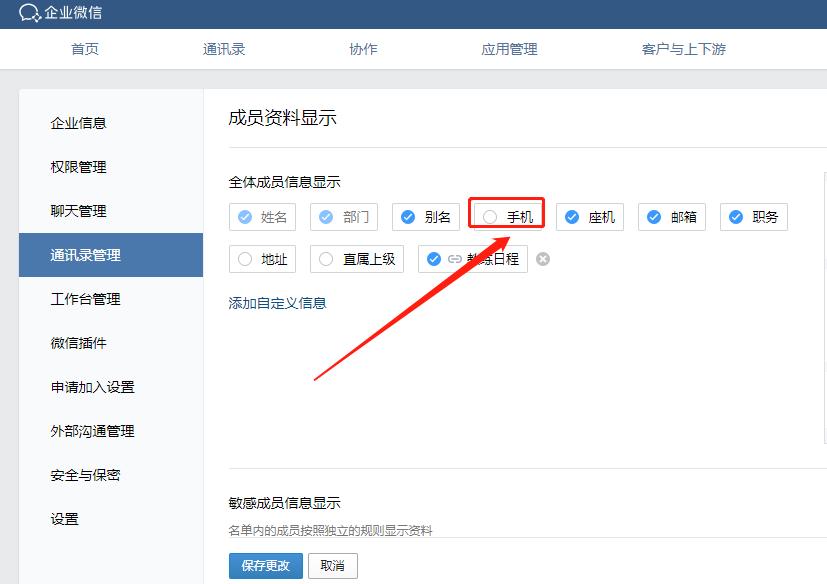
Task: Click the 保存更改 button
Action: [x=265, y=565]
